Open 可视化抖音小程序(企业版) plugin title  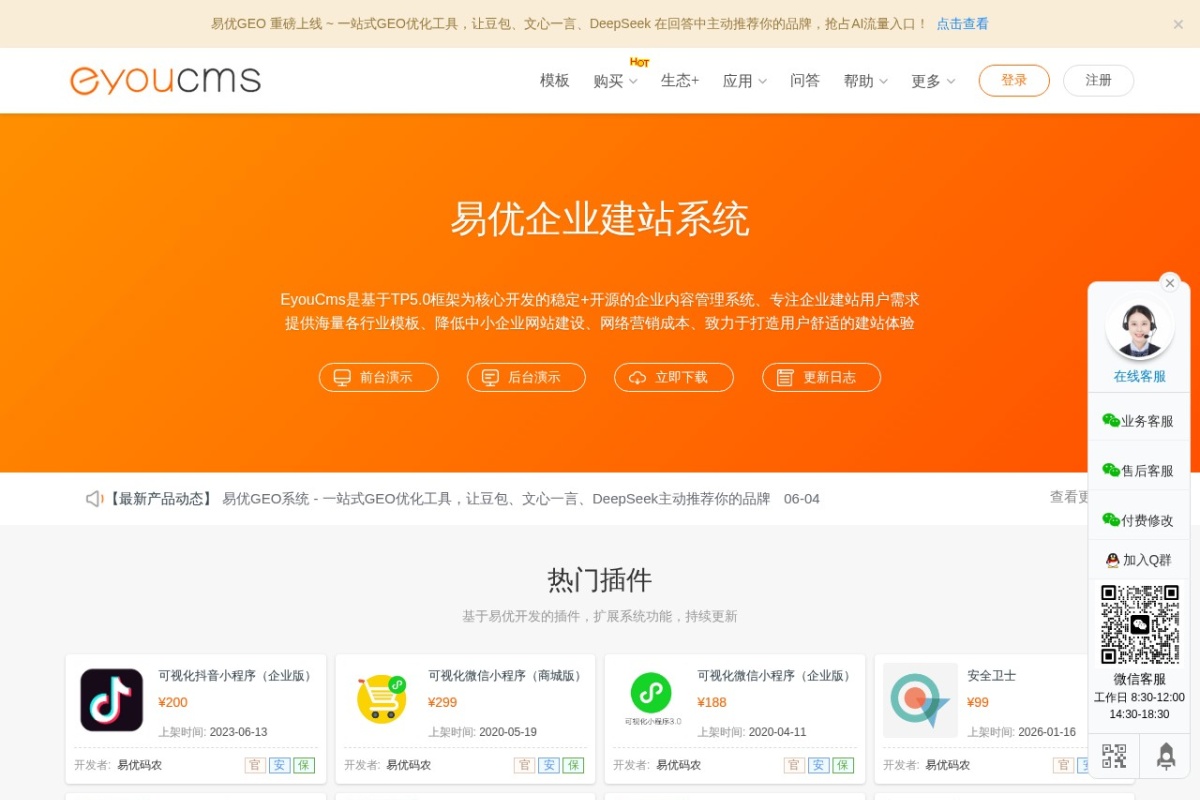click(x=237, y=676)
